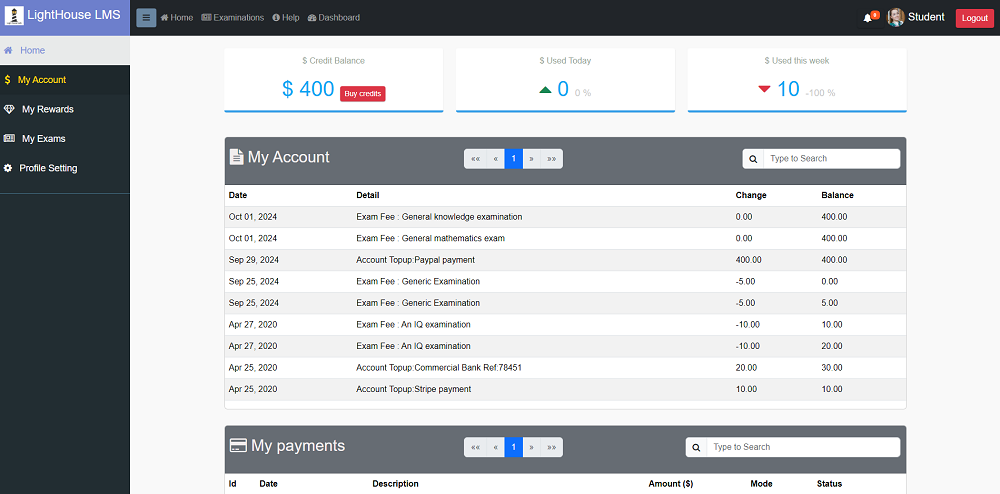Click the My Account search input field
This screenshot has height=494, width=1000.
pos(830,159)
